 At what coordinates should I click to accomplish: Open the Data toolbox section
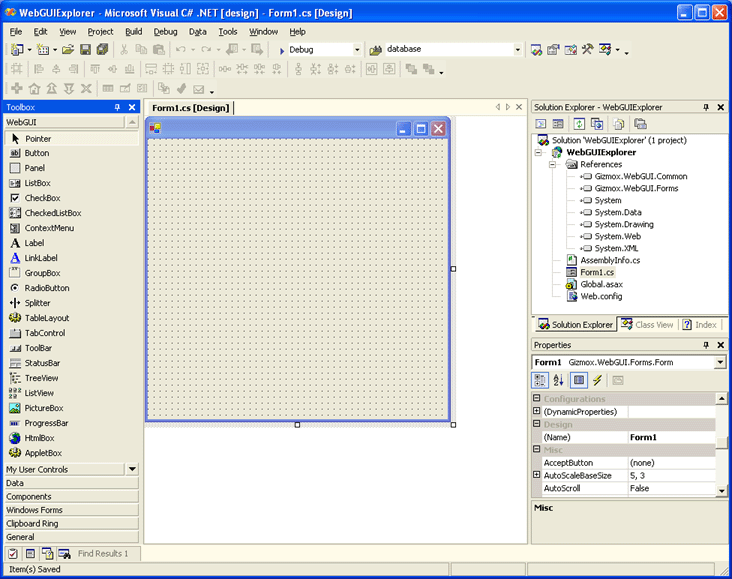pos(71,483)
